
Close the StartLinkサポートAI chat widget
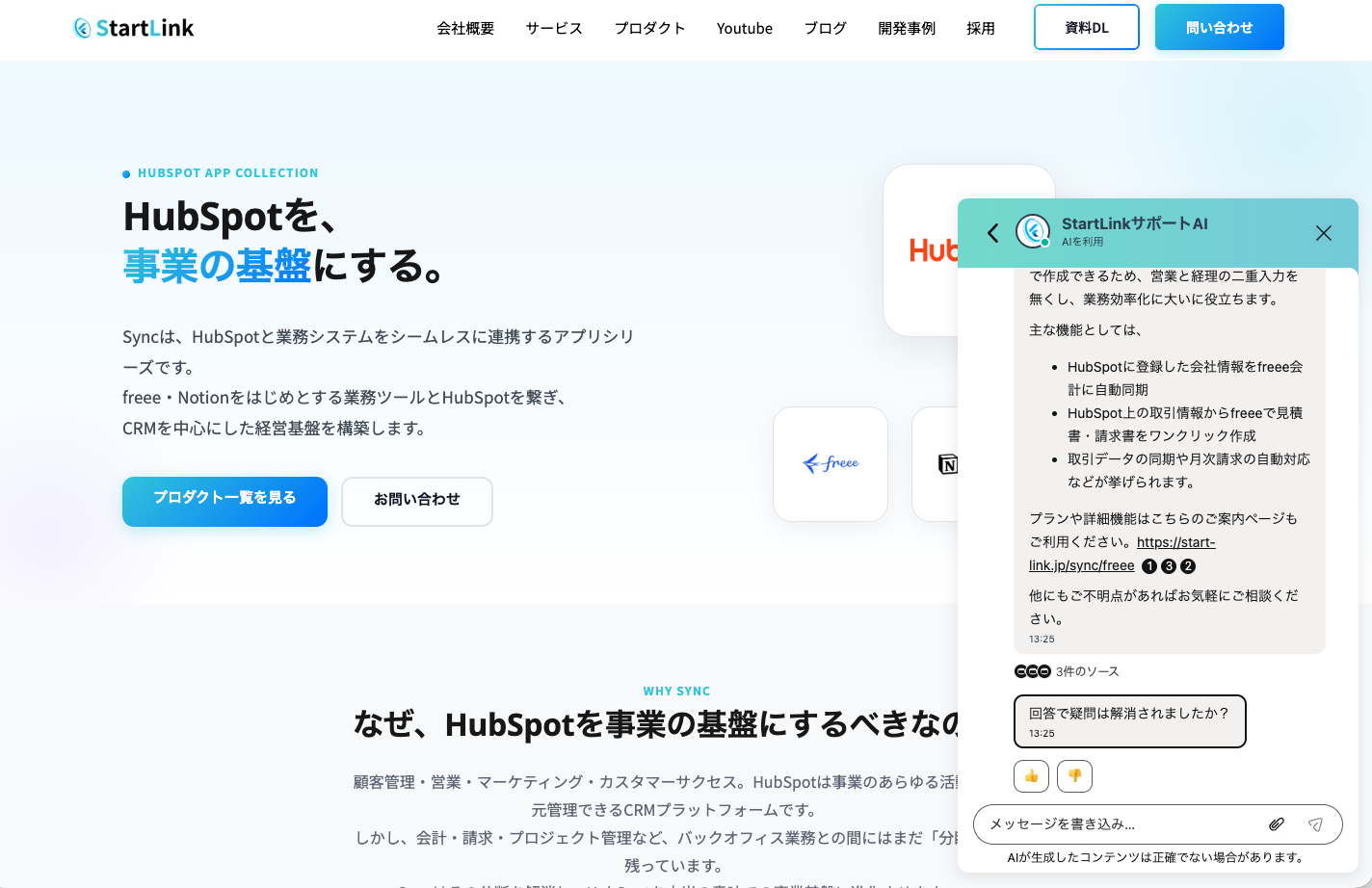tap(1324, 233)
